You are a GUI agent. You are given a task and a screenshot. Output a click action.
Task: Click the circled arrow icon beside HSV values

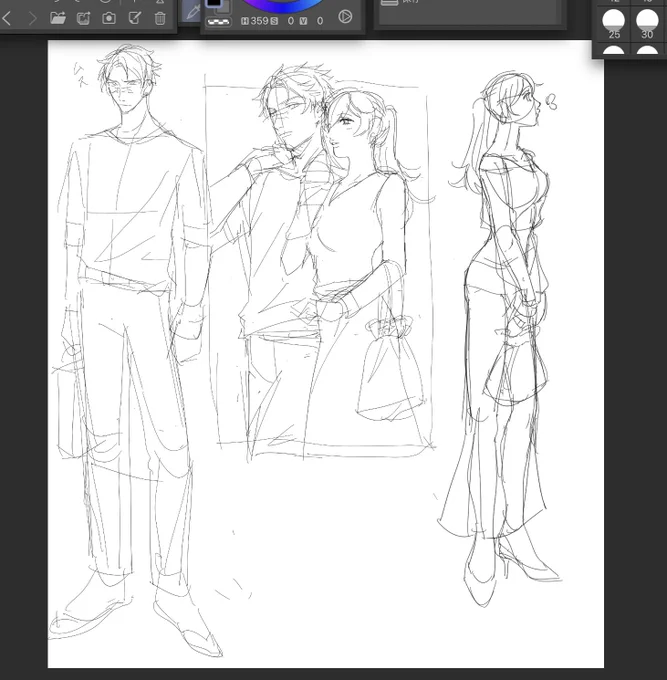[x=345, y=17]
